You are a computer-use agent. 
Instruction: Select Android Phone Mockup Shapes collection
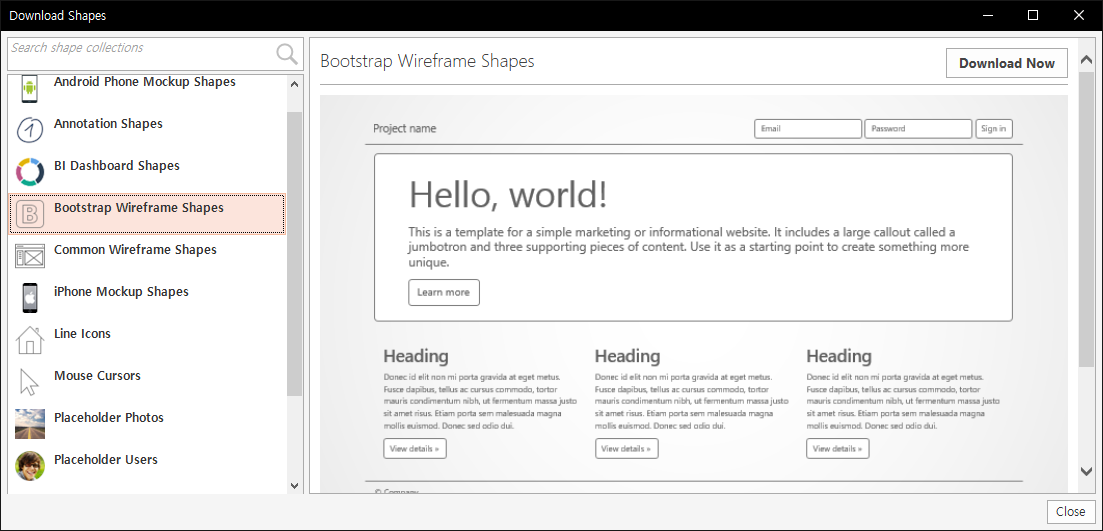(x=147, y=87)
